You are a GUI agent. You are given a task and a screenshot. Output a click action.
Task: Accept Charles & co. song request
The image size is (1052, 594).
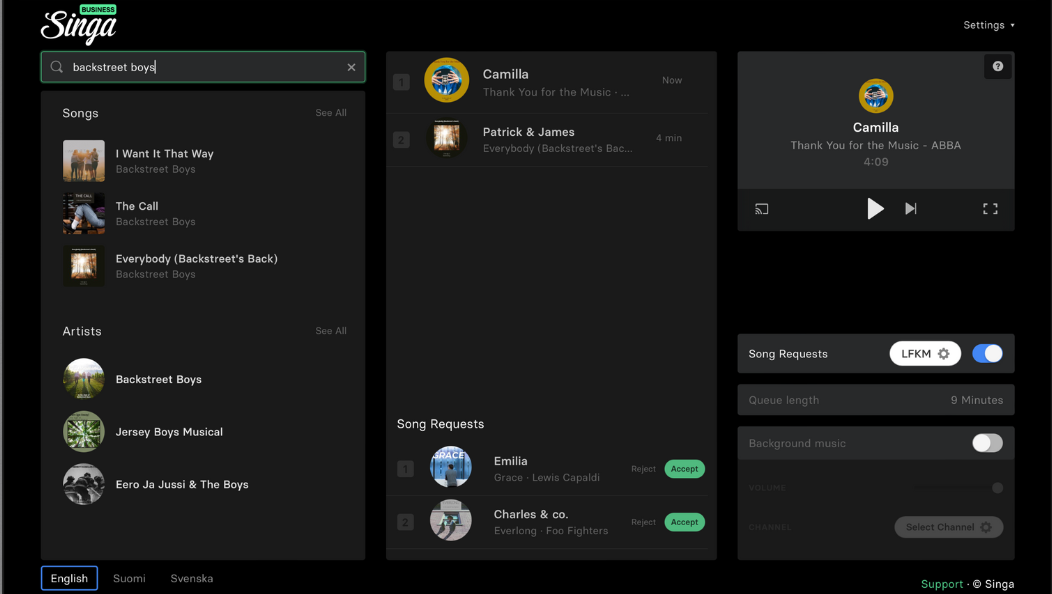pyautogui.click(x=684, y=522)
